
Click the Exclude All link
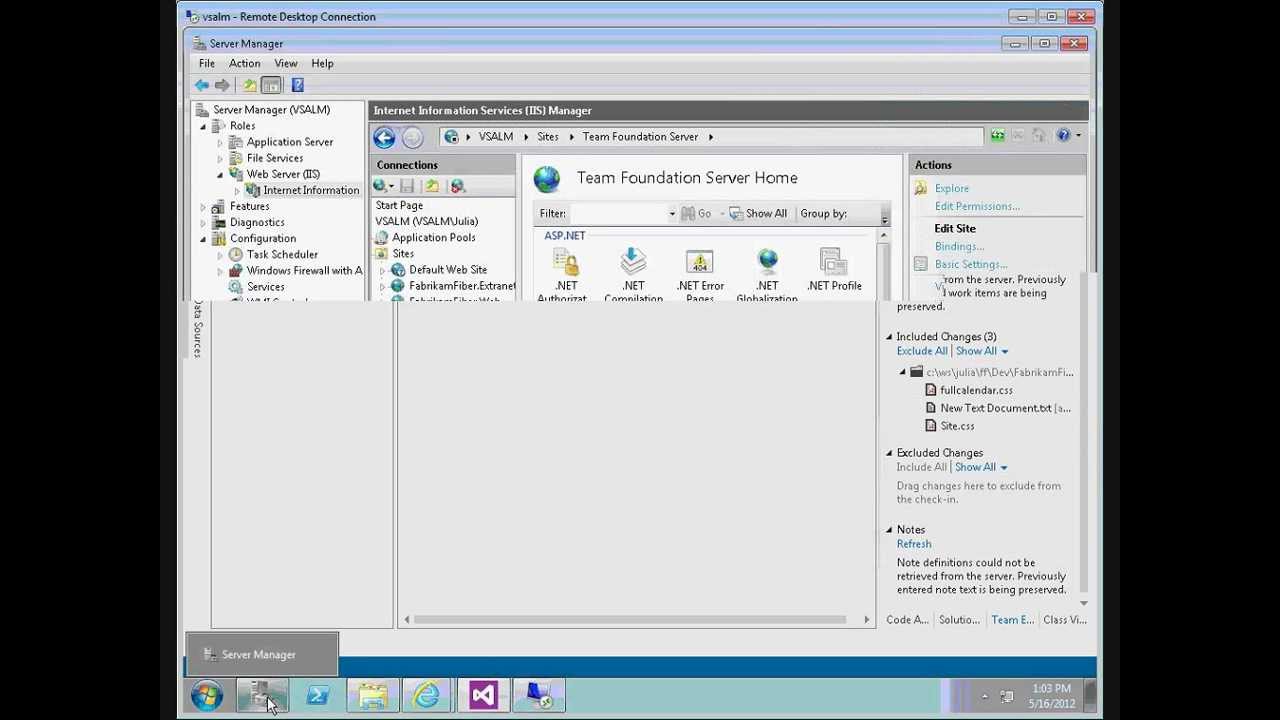click(x=922, y=351)
